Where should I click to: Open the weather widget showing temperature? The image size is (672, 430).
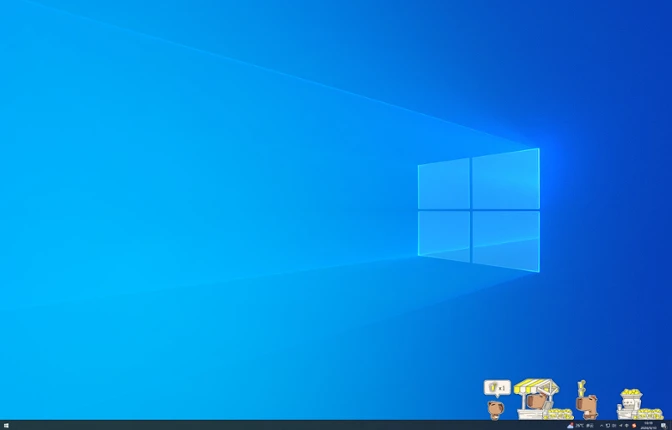[x=581, y=425]
